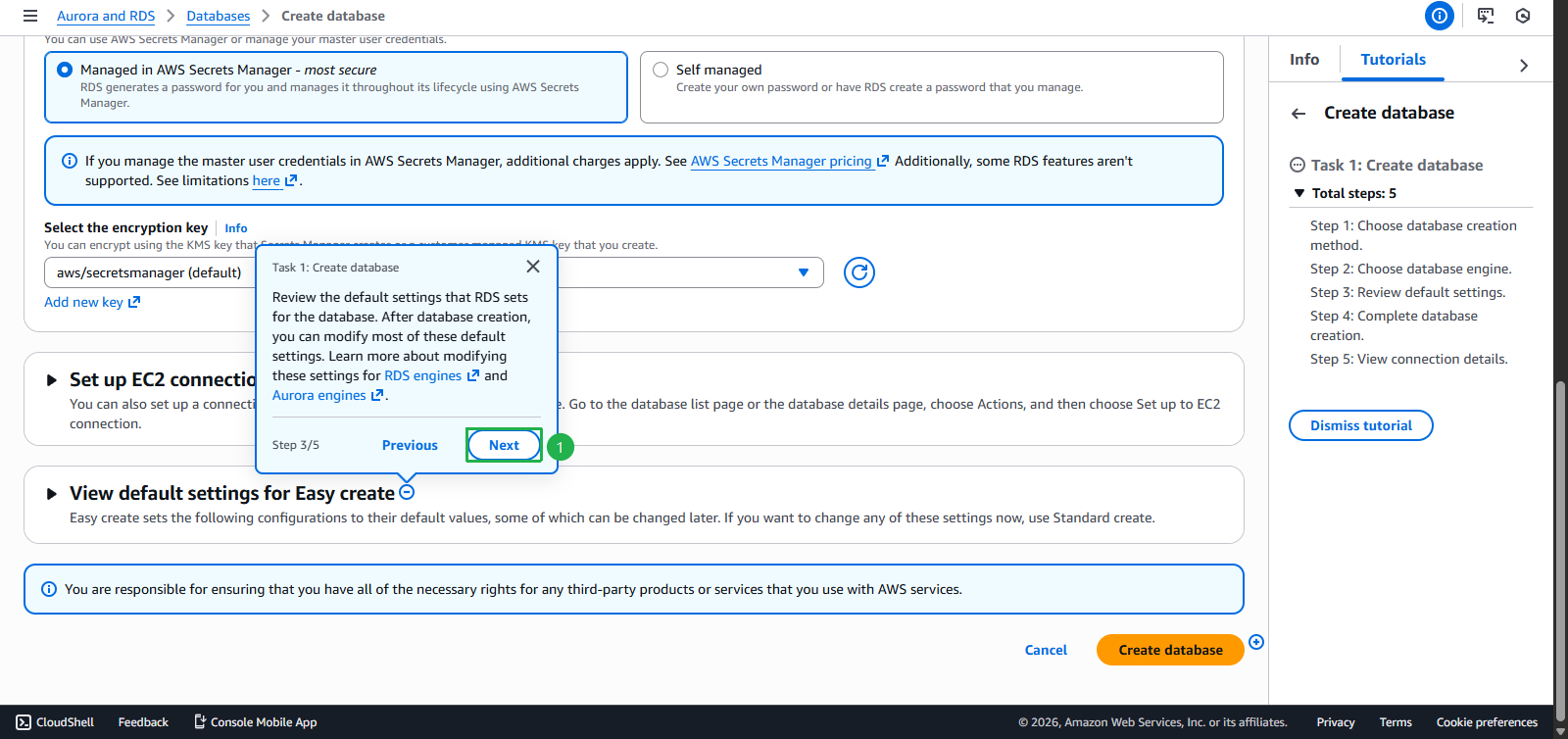Click the blue info circle icon in header
1568x739 pixels.
coord(1439,16)
